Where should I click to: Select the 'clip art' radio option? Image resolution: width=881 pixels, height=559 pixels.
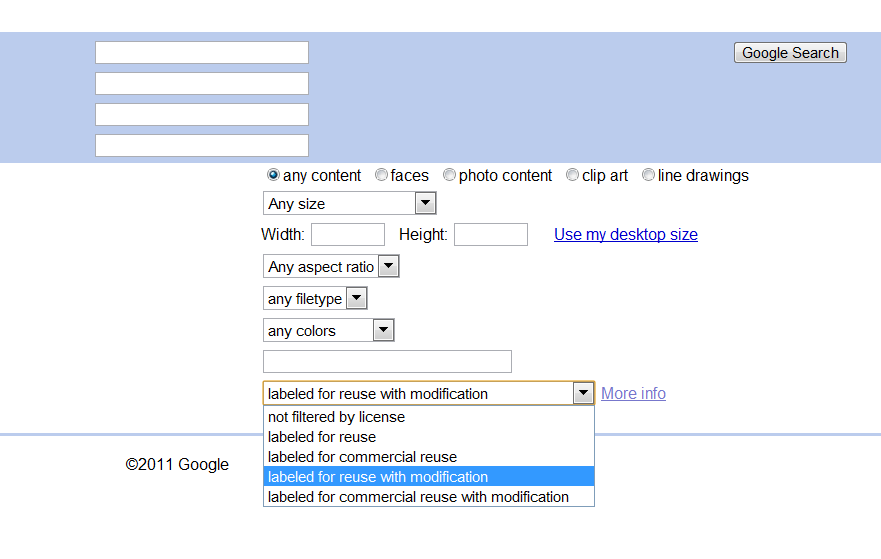(572, 175)
